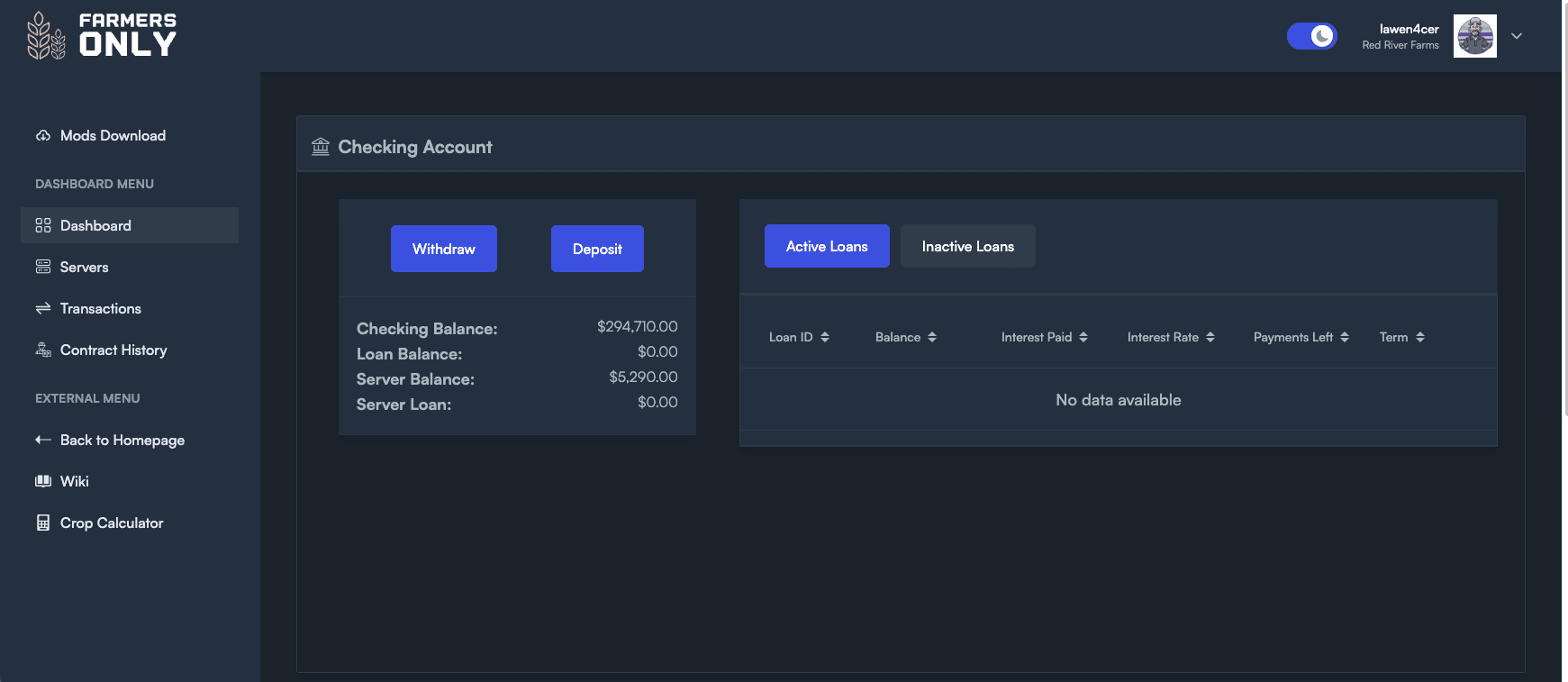Click the Back to Homepage arrow icon
This screenshot has height=682, width=1568.
pos(43,440)
